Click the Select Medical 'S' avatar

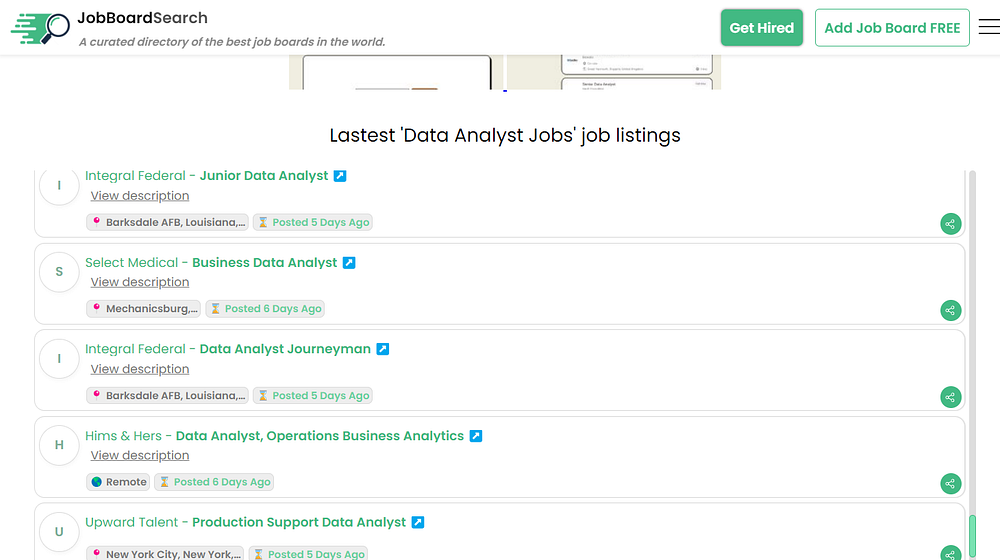pyautogui.click(x=59, y=272)
